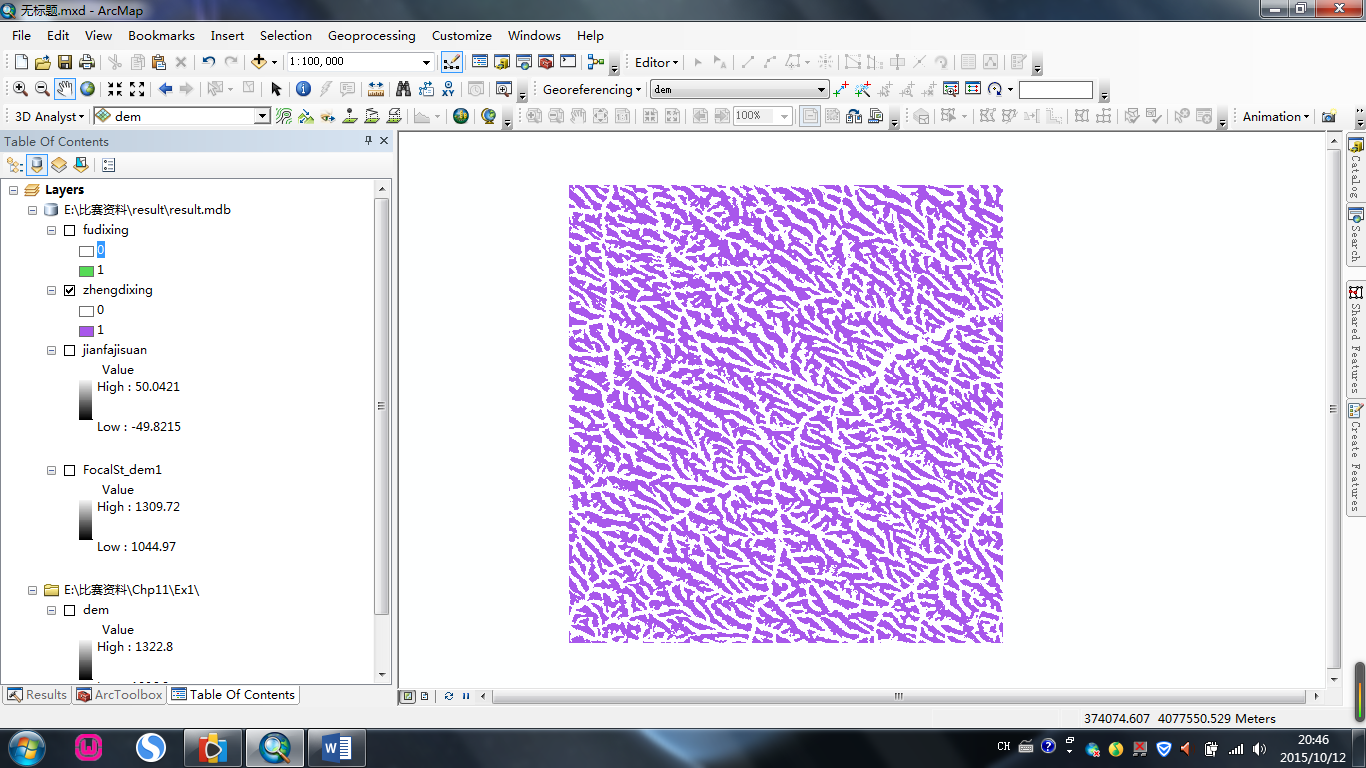The width and height of the screenshot is (1366, 768).
Task: Open the Create Features side tab
Action: [1355, 458]
